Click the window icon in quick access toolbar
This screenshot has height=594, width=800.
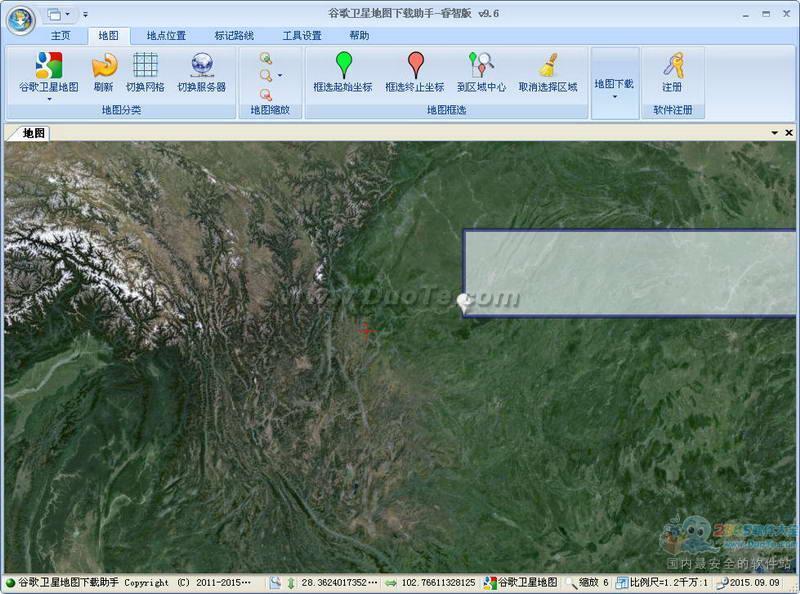pos(54,15)
